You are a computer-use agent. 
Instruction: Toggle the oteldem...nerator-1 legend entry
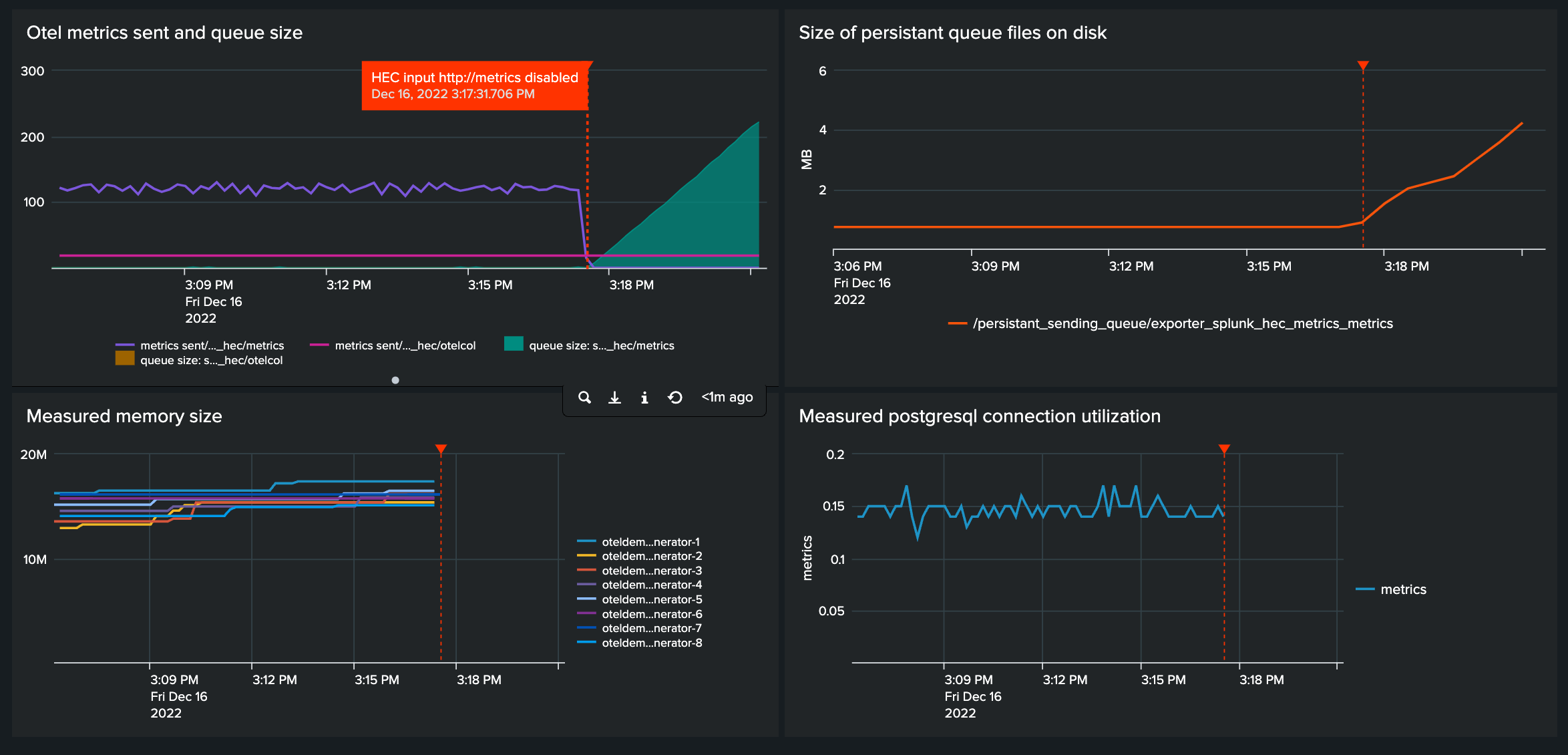coord(650,542)
